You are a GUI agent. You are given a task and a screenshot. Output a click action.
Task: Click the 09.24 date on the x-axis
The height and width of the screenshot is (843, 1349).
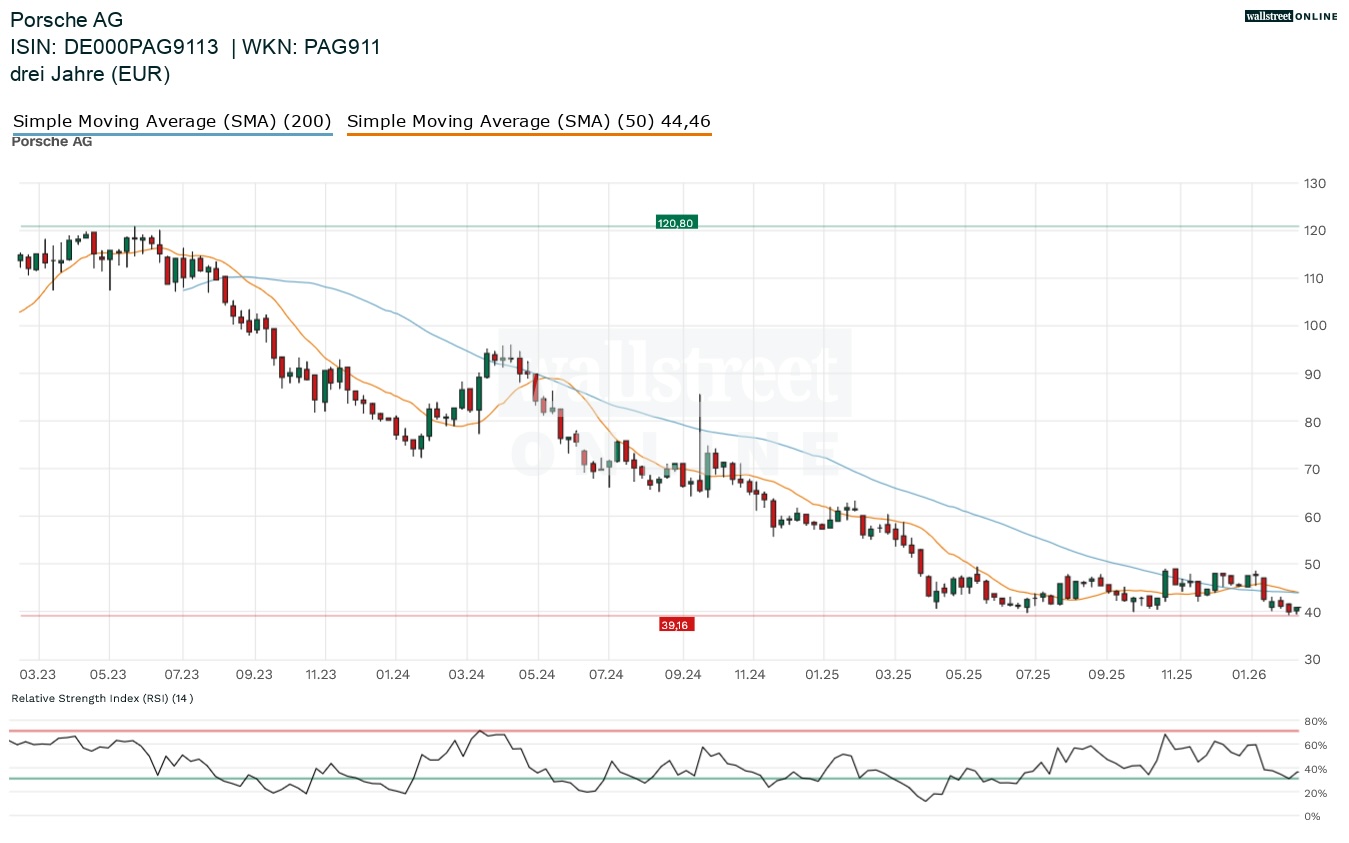tap(681, 675)
